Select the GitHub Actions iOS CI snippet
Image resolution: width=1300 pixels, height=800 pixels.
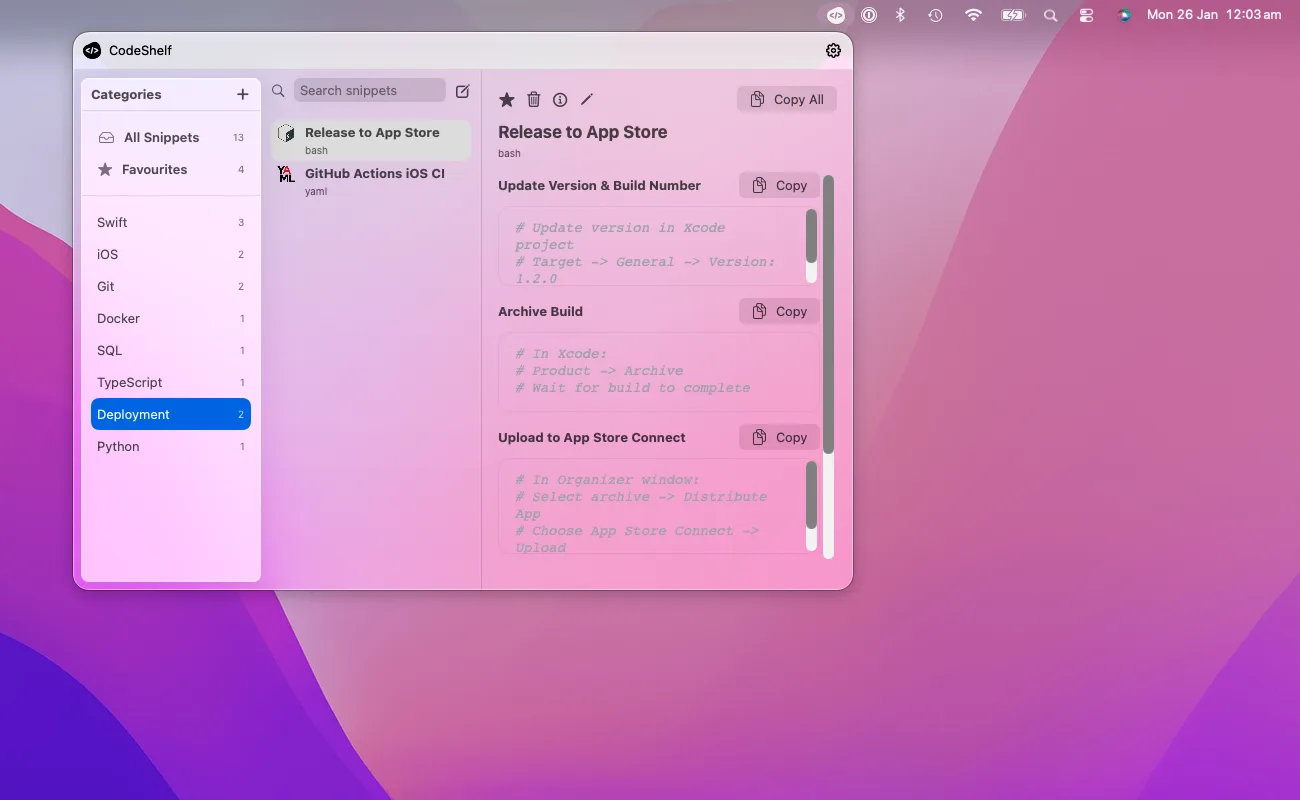point(370,180)
